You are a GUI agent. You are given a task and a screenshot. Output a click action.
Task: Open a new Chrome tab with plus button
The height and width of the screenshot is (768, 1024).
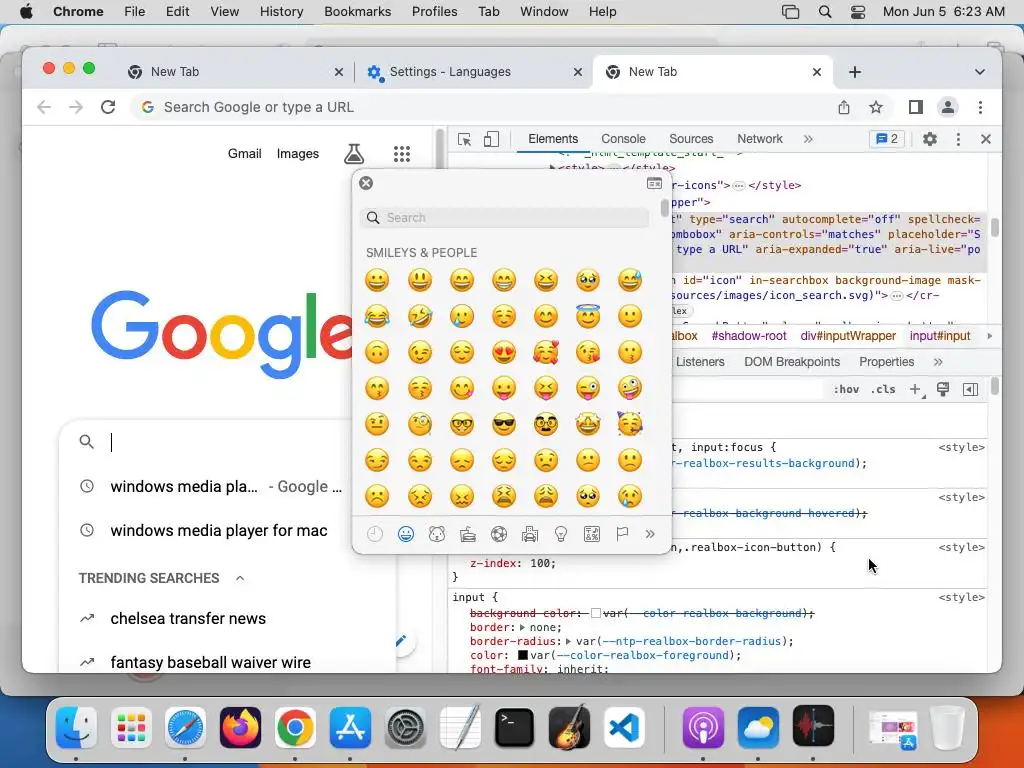tap(855, 72)
